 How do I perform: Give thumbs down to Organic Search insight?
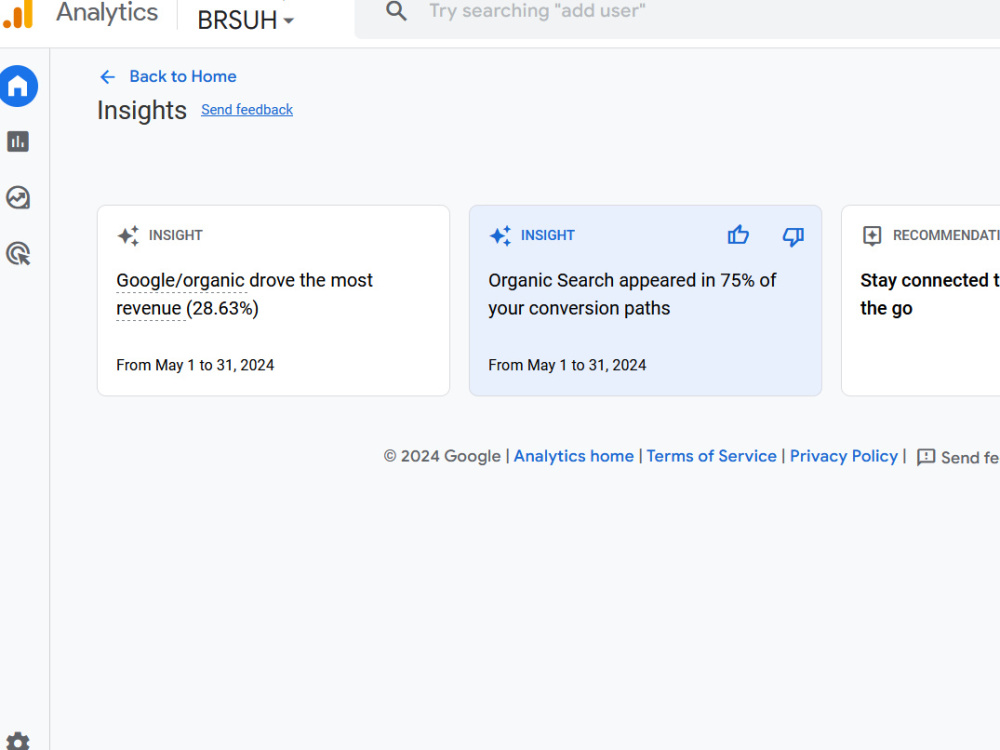pos(793,236)
